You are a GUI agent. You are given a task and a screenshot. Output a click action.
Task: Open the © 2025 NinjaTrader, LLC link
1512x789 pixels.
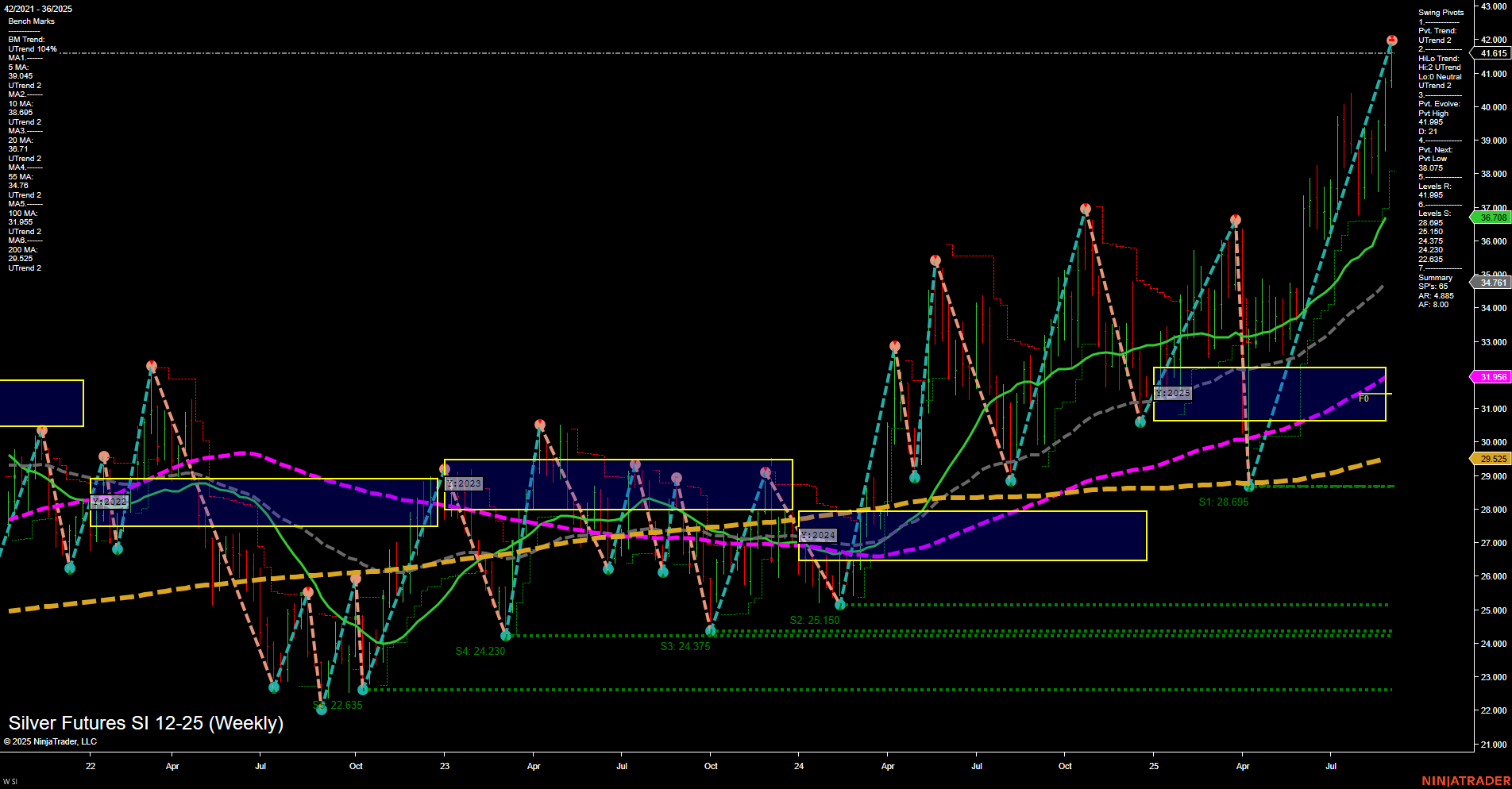click(x=51, y=741)
